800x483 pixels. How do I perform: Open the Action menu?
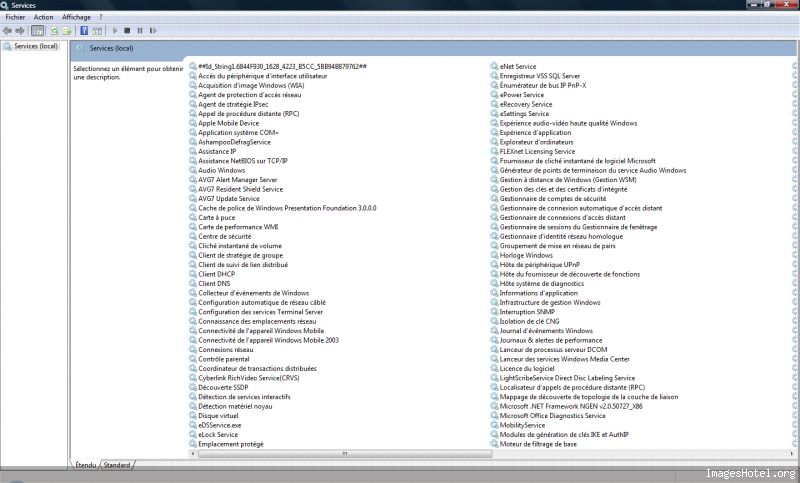pyautogui.click(x=43, y=17)
